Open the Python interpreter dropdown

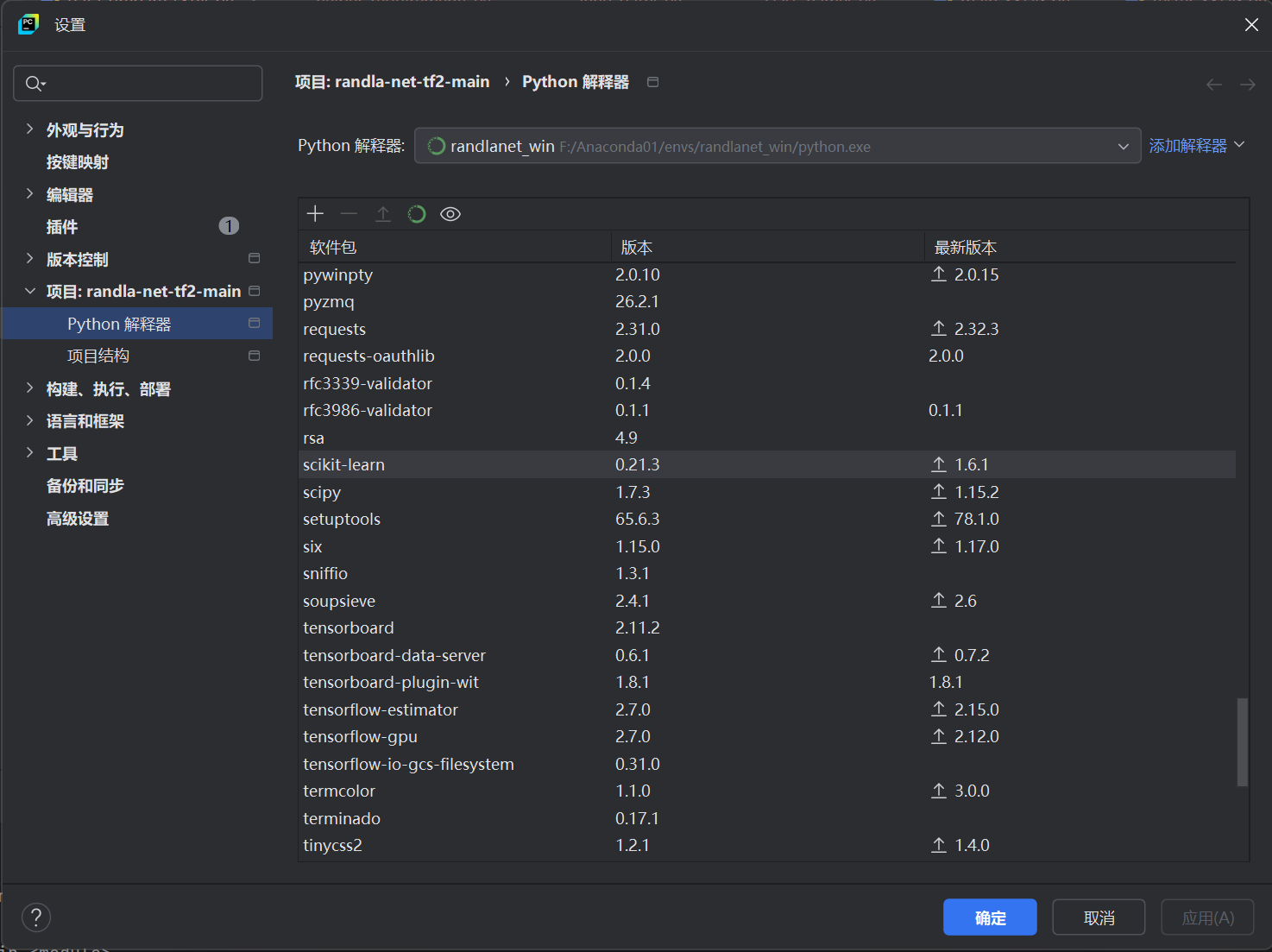(778, 146)
